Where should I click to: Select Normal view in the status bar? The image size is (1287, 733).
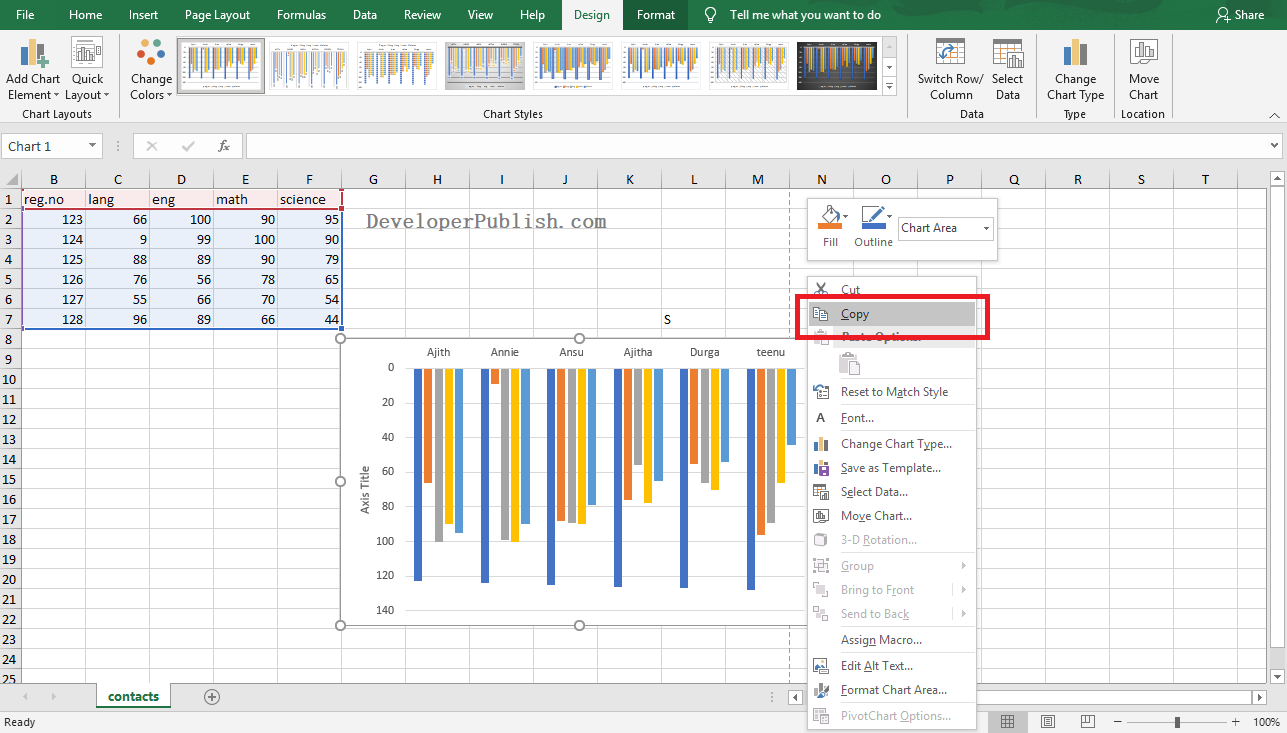coord(1008,721)
